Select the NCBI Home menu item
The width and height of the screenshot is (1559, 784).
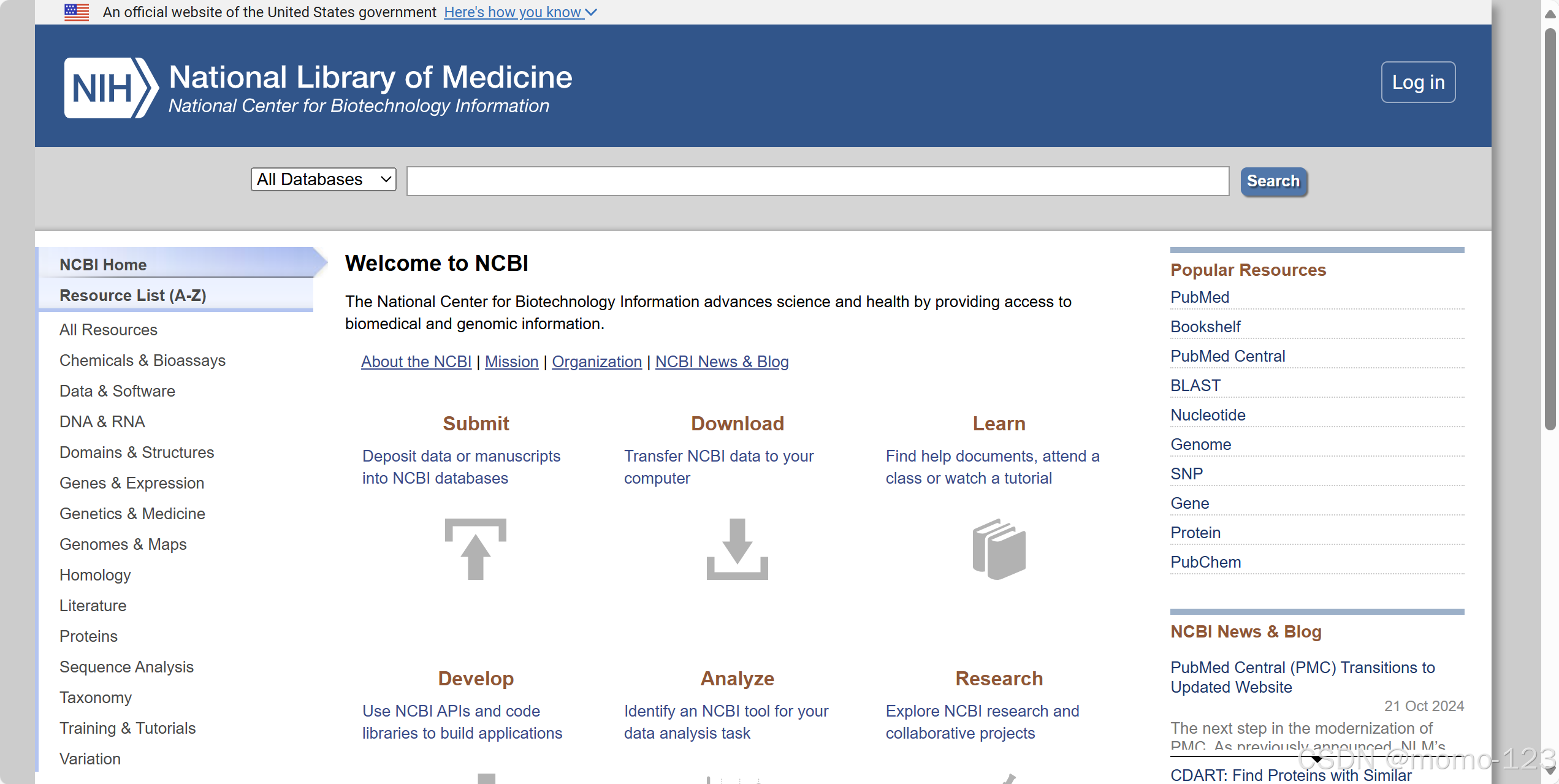[103, 265]
